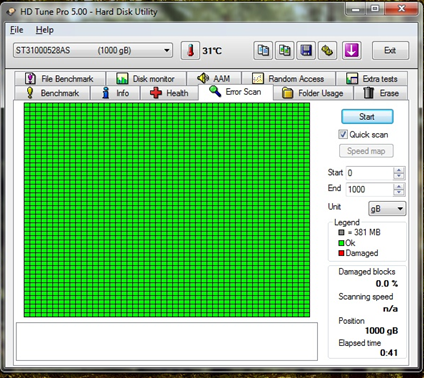Click the Speed map button
This screenshot has width=424, height=378.
click(366, 151)
